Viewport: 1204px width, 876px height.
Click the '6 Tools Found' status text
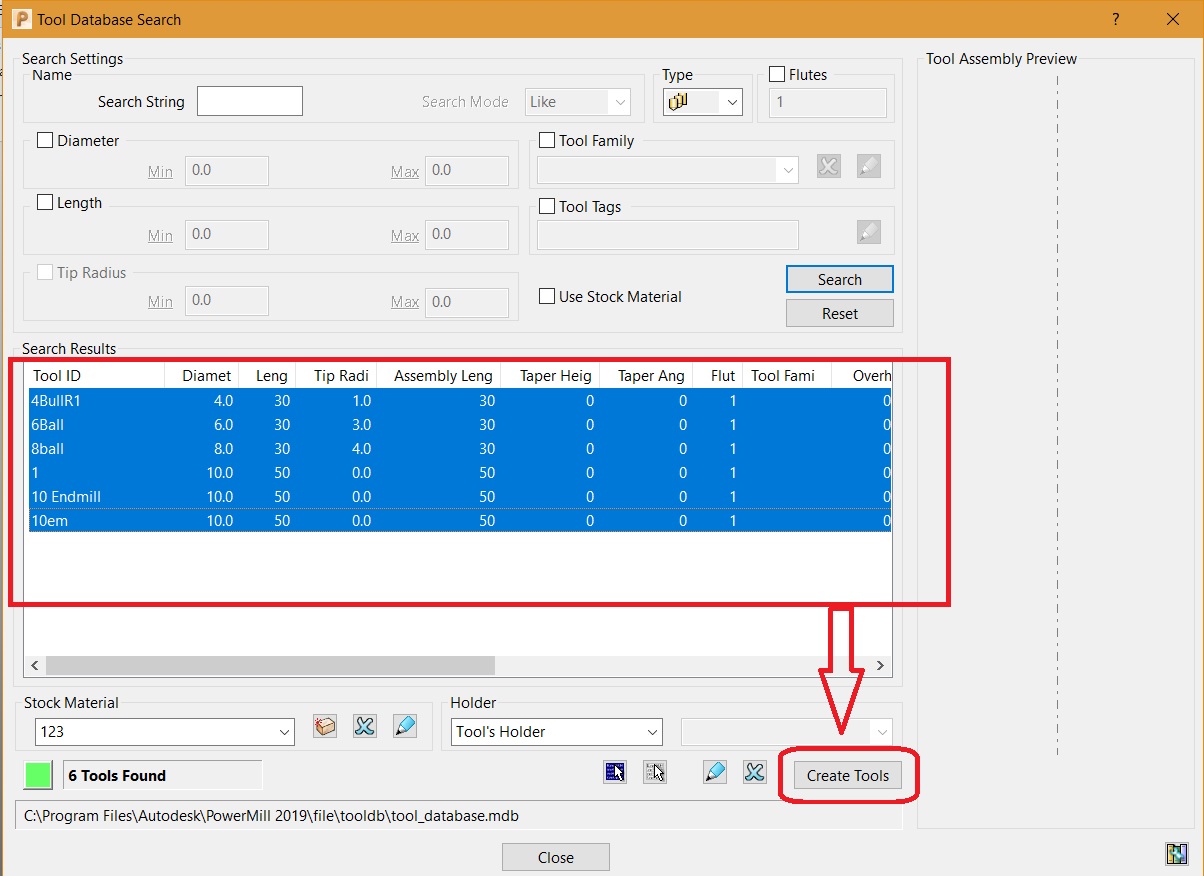pos(117,776)
